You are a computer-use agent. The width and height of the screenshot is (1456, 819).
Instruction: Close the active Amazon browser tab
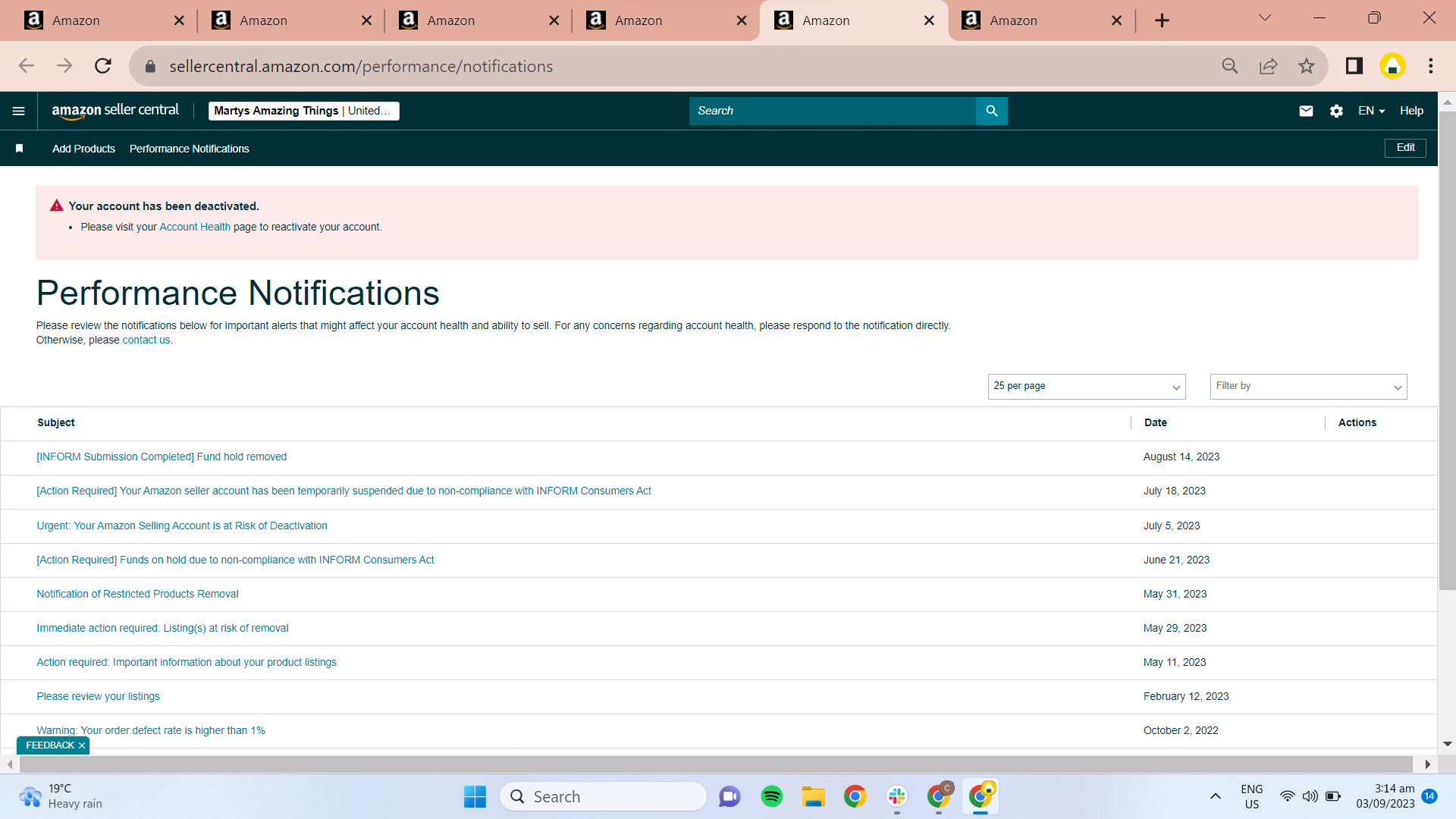(x=929, y=20)
